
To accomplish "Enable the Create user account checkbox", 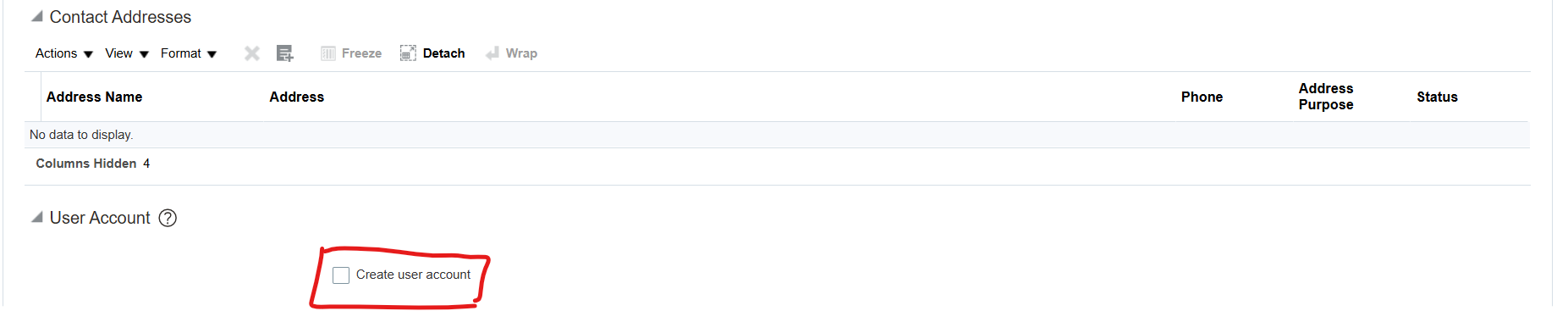I will (x=341, y=275).
